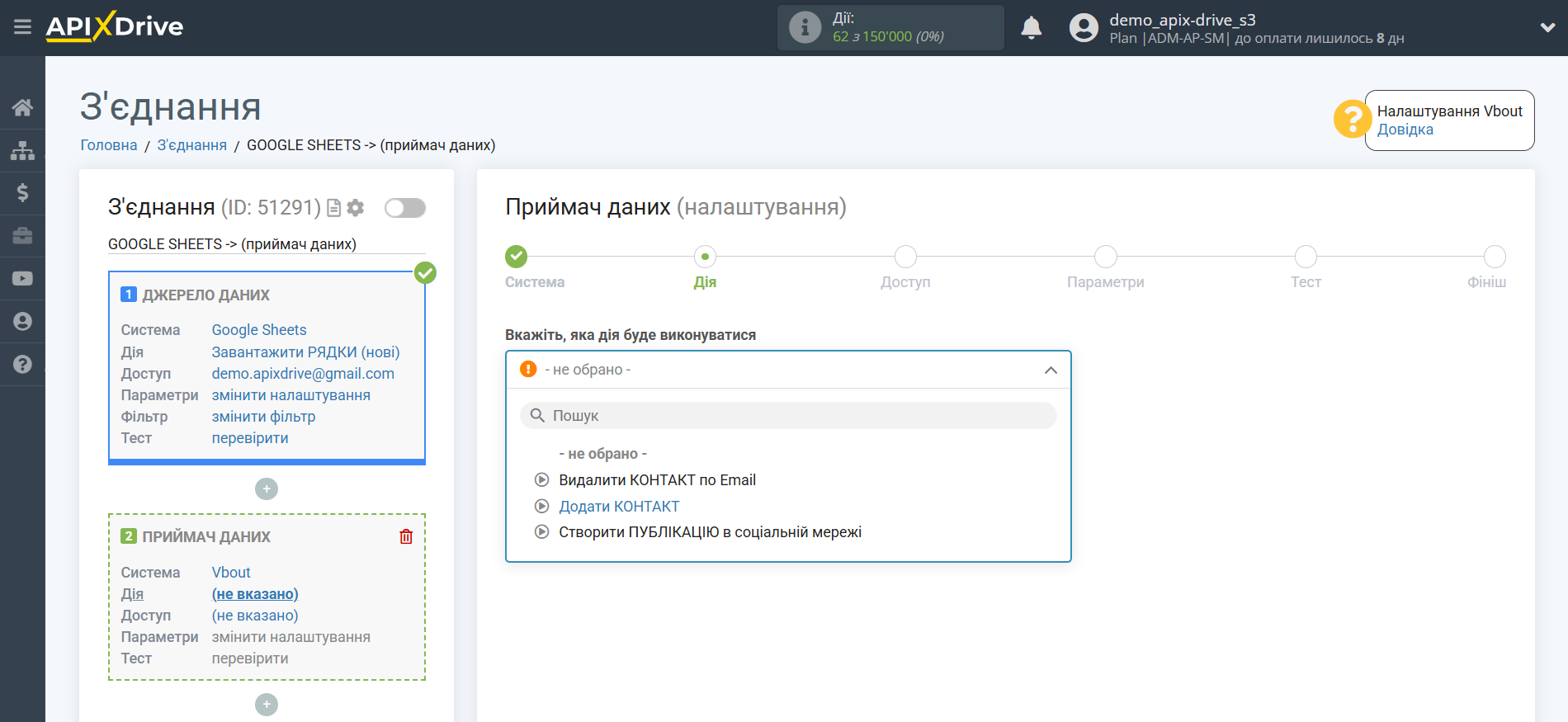Open the hamburger menu icon
1568x722 pixels.
(22, 27)
